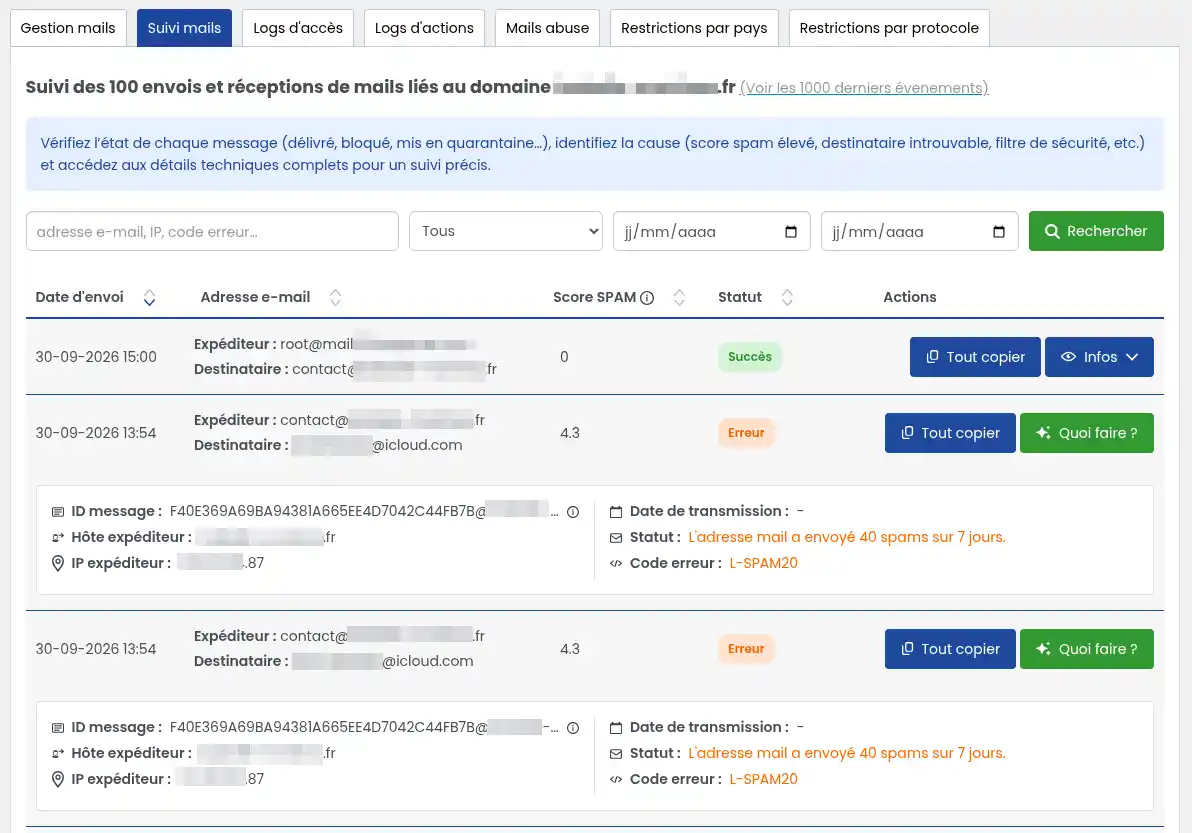Screen dimensions: 1192x833
Task: Click Score SPAM info icon
Action: 647,298
